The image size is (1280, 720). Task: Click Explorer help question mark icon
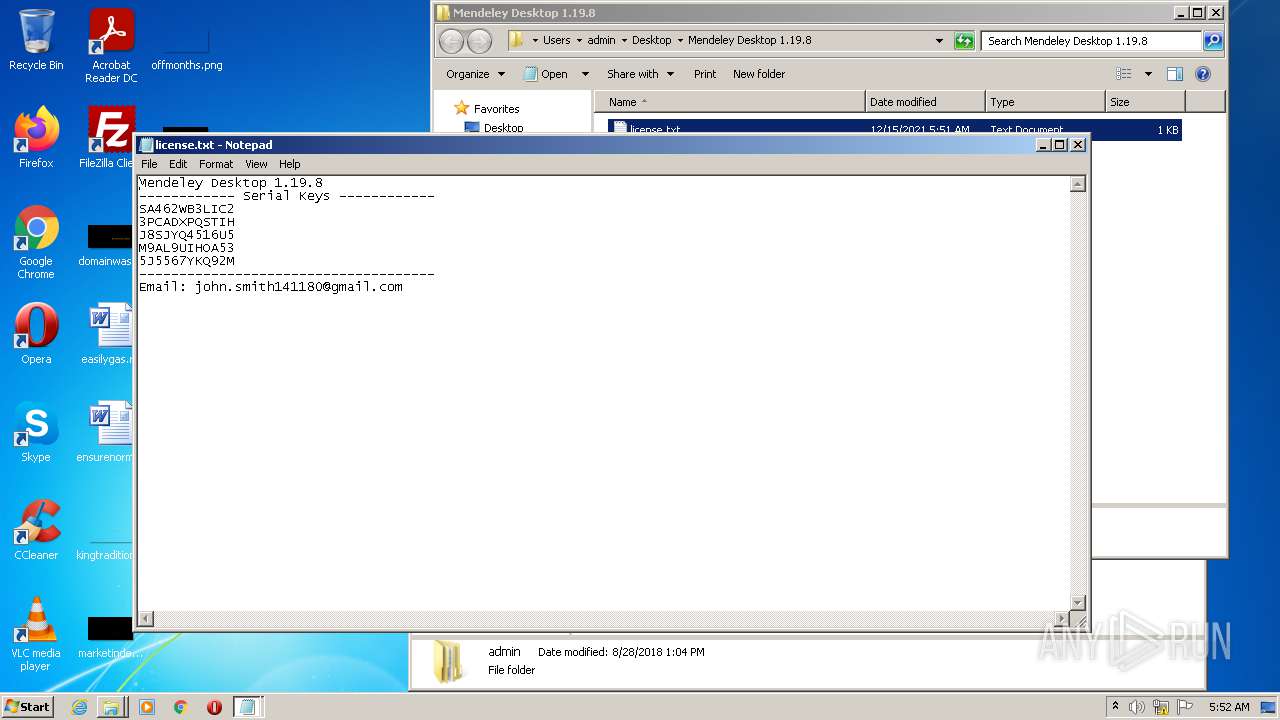click(1203, 74)
